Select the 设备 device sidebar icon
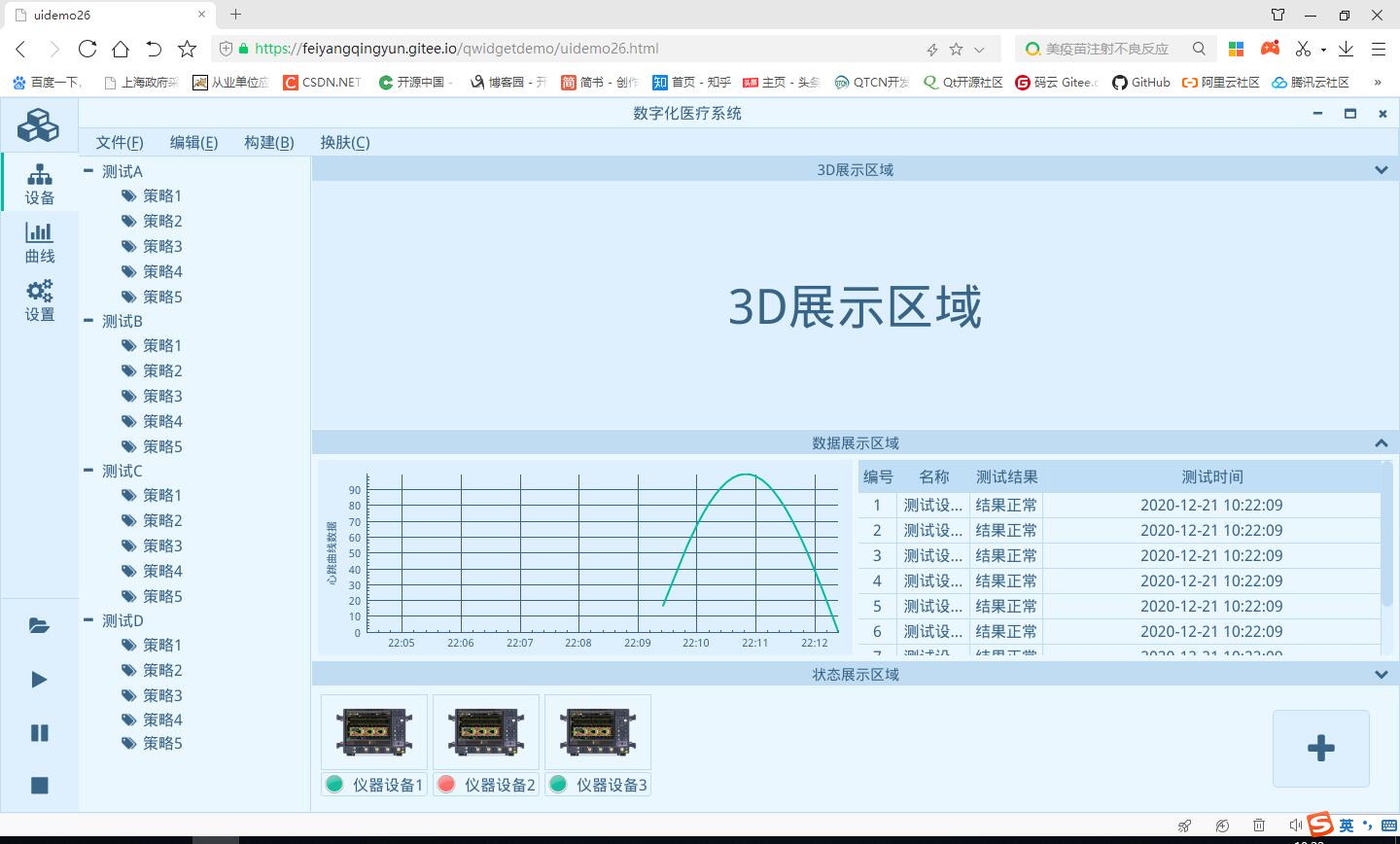Screen dimensions: 1400x844 pos(39,183)
